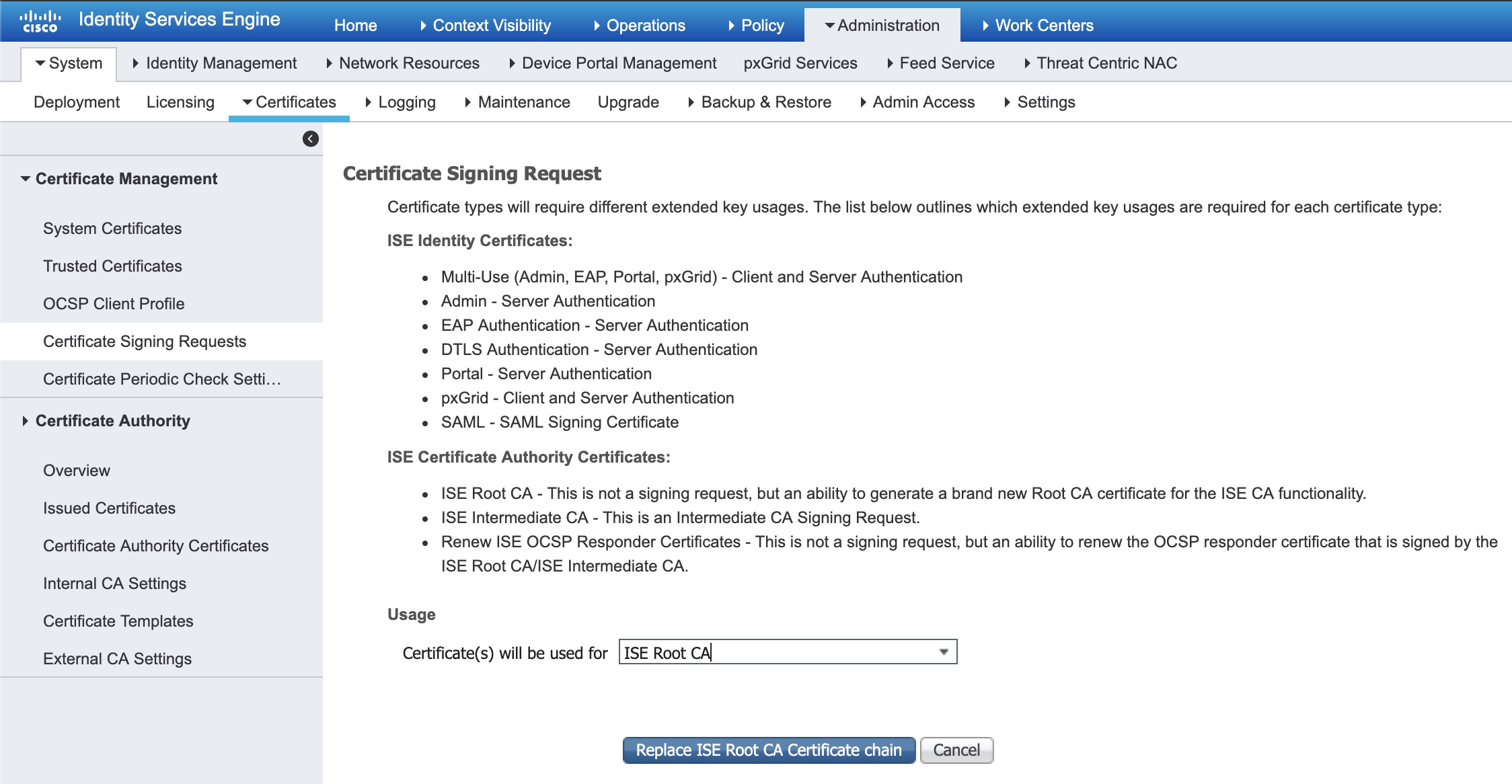Open the Certificates tab dropdown
Screen dimensions: 1512x784
tap(289, 102)
